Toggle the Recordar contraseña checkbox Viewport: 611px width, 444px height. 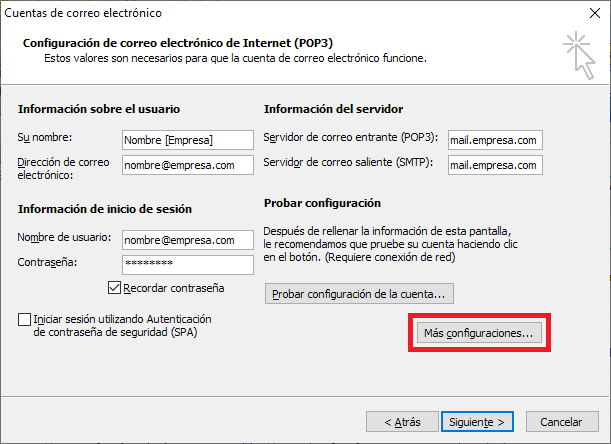(x=114, y=288)
